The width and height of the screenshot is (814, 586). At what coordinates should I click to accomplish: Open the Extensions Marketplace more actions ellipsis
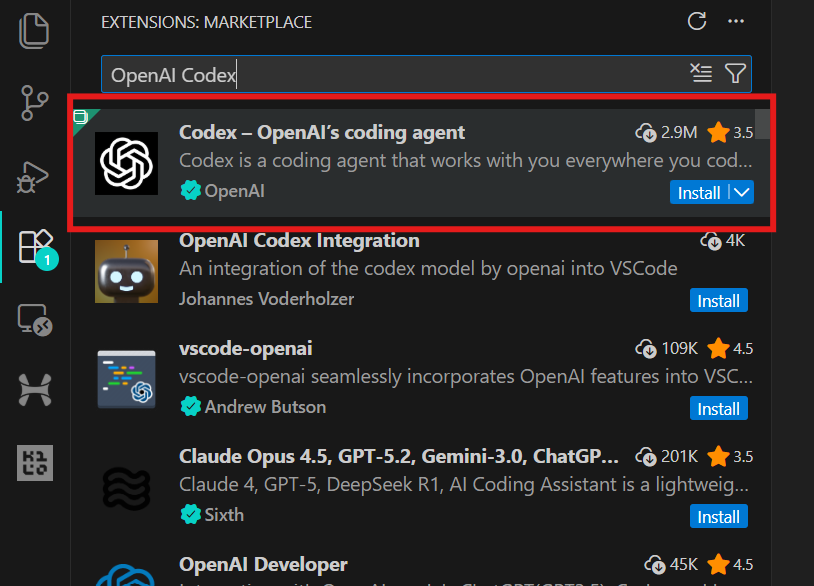736,21
